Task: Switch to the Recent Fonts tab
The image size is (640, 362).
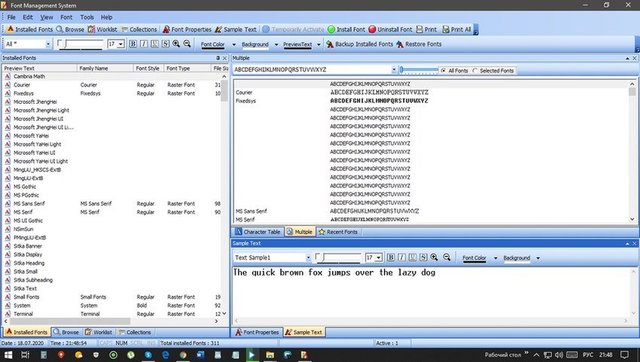Action: (338, 232)
